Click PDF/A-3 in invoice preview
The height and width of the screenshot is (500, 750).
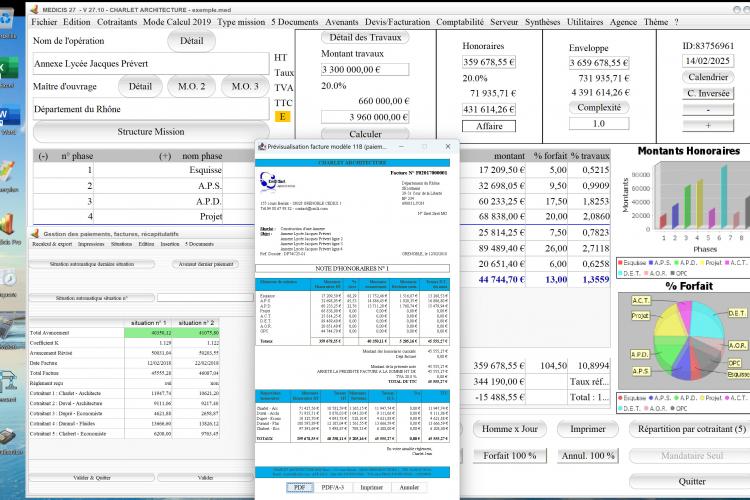tap(332, 487)
